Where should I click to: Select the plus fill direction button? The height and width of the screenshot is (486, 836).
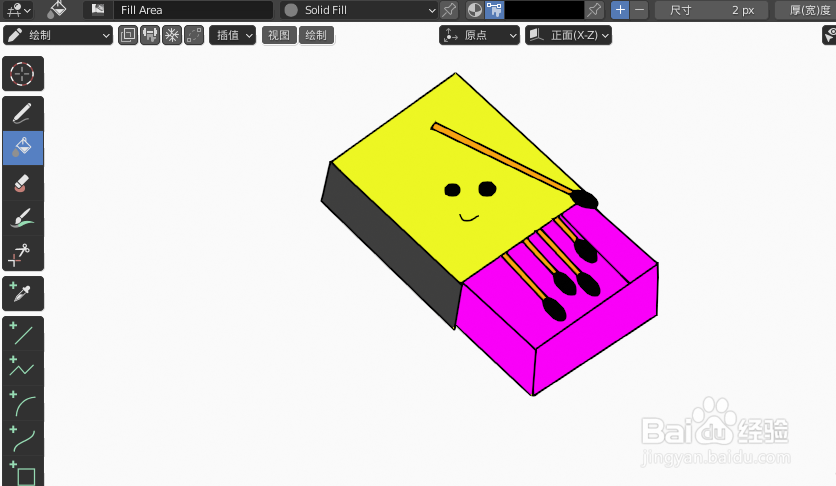coord(620,10)
